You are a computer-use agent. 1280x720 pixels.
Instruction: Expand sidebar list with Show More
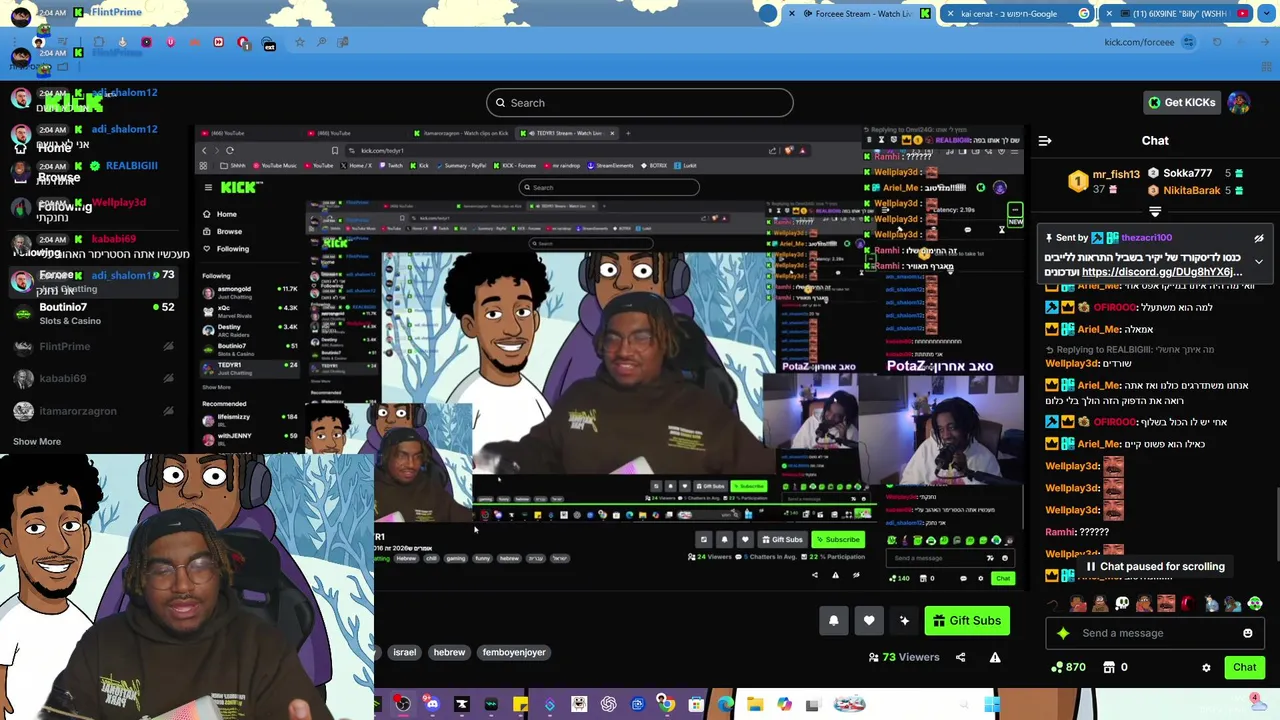tap(37, 441)
